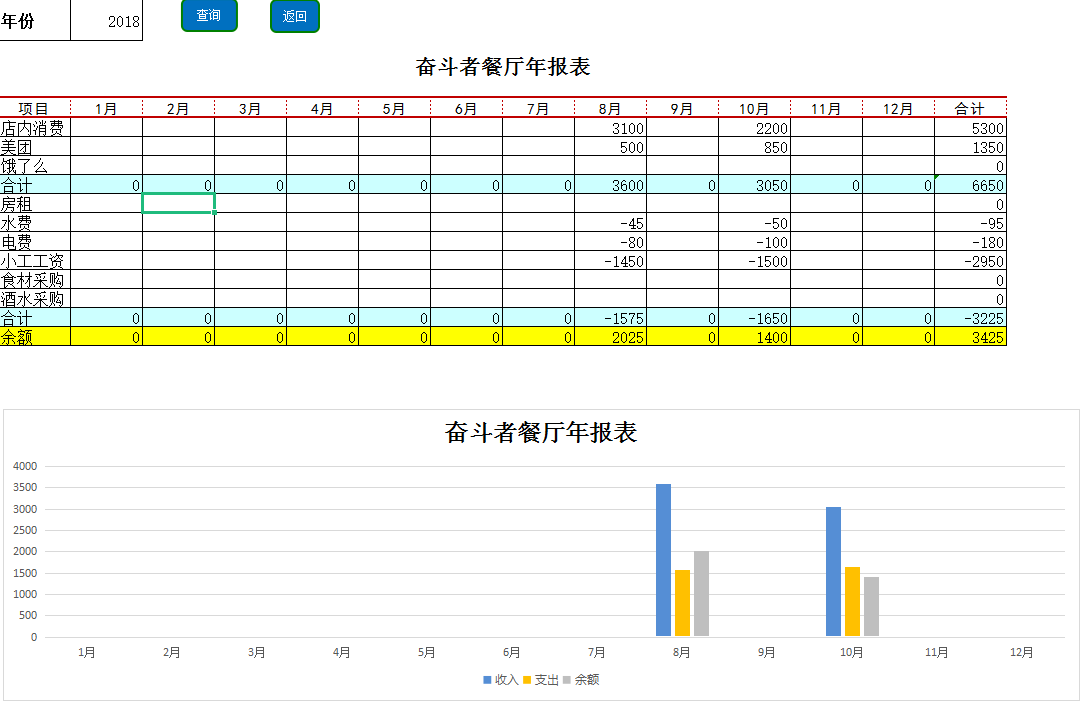Screen dimensions: 1088x718
Task: Click the blue 收入 bar for 8月
Action: pyautogui.click(x=663, y=560)
